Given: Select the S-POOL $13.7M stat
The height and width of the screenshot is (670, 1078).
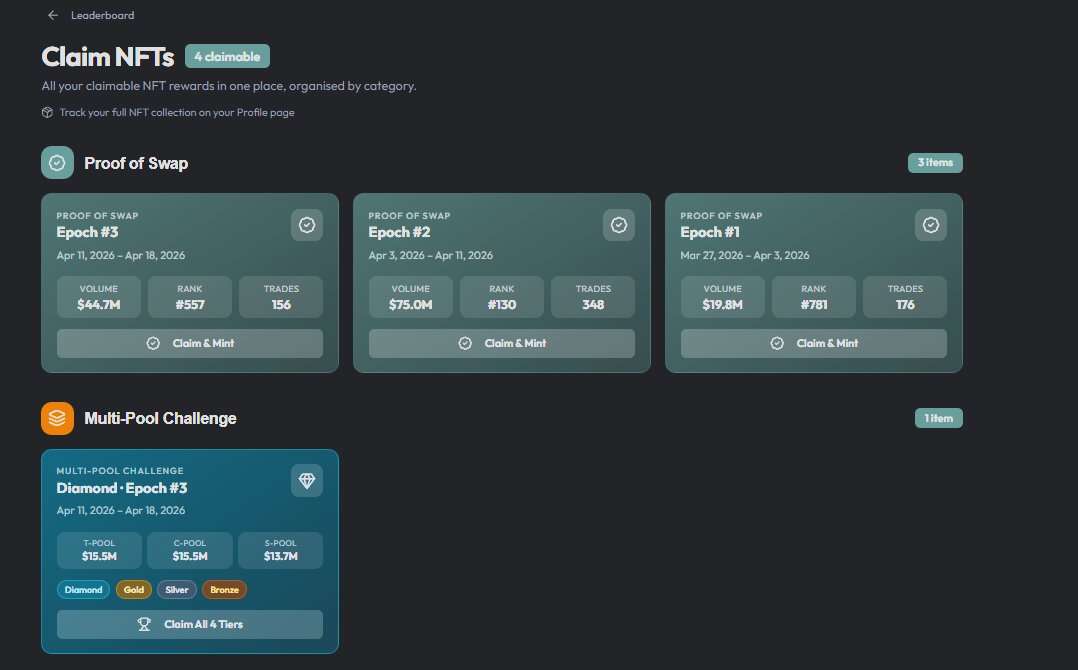Looking at the screenshot, I should [280, 550].
